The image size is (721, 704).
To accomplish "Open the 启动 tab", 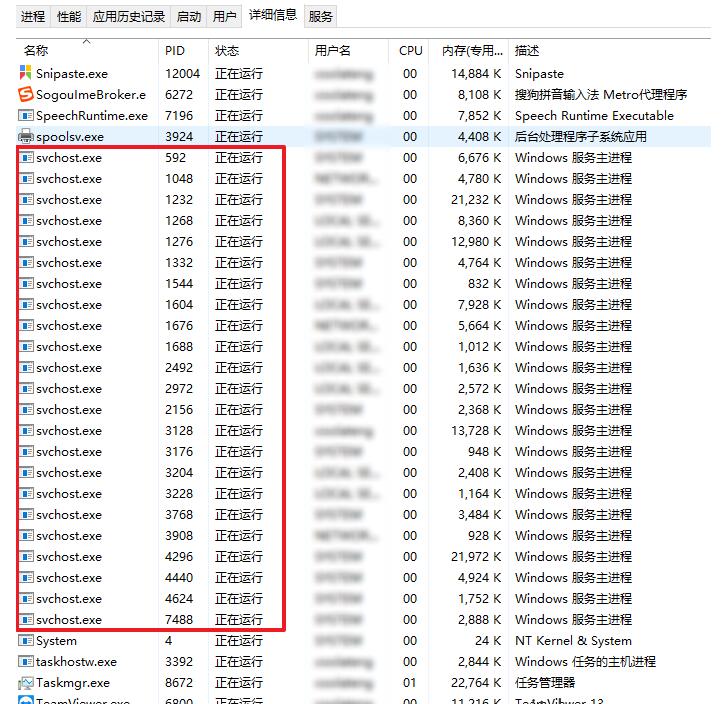I will 188,16.
